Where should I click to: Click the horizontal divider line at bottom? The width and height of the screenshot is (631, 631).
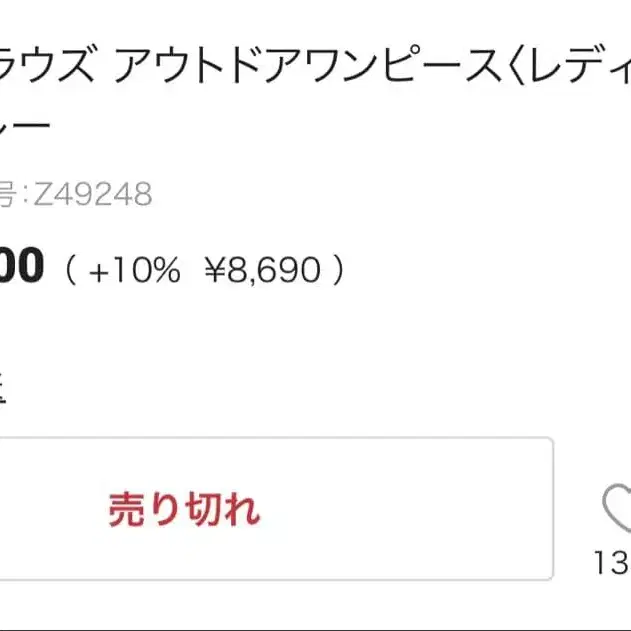coord(315,629)
